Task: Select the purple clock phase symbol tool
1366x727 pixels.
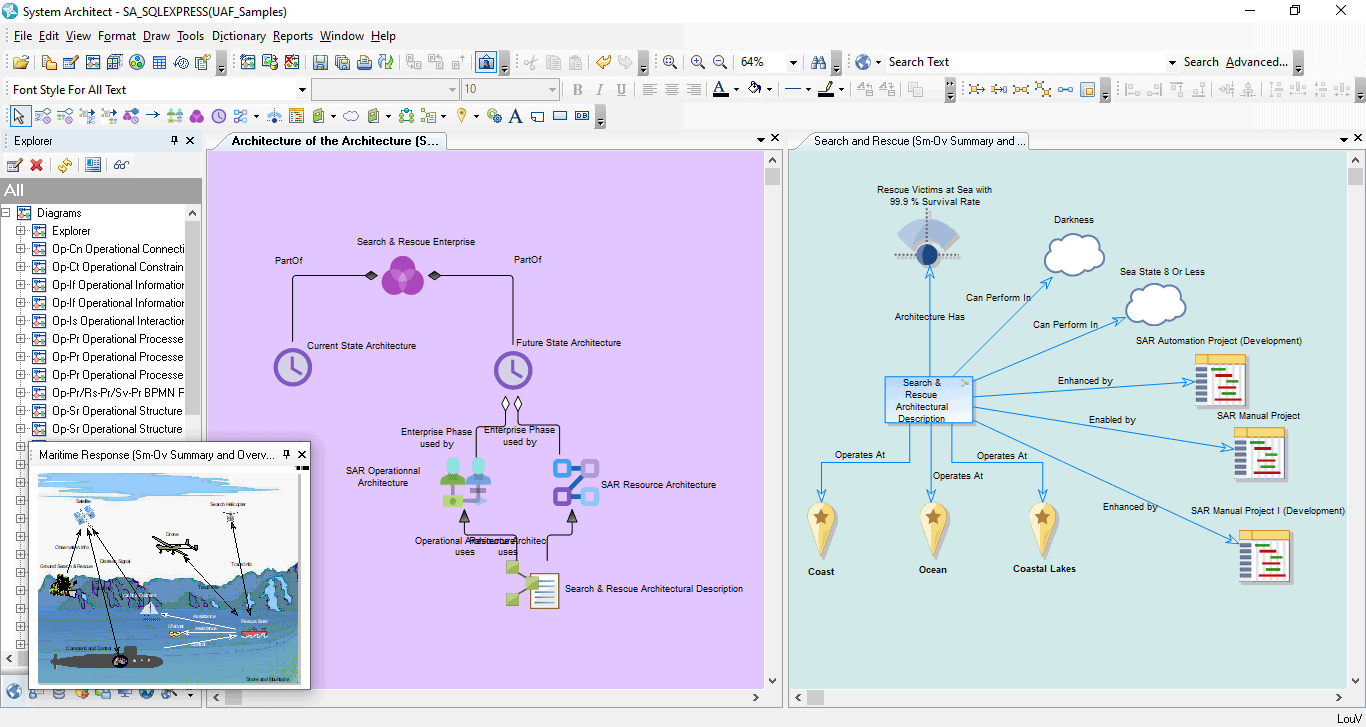Action: click(x=219, y=116)
